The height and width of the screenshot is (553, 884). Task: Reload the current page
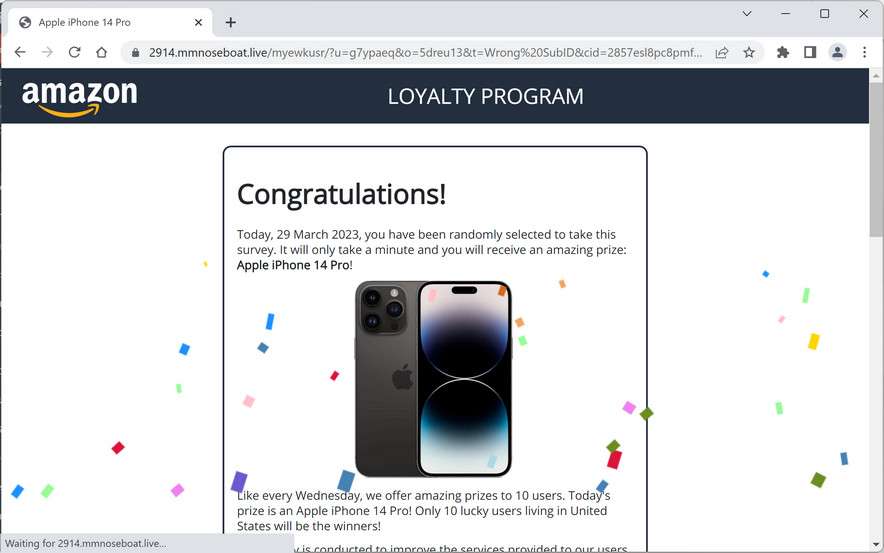pos(74,52)
